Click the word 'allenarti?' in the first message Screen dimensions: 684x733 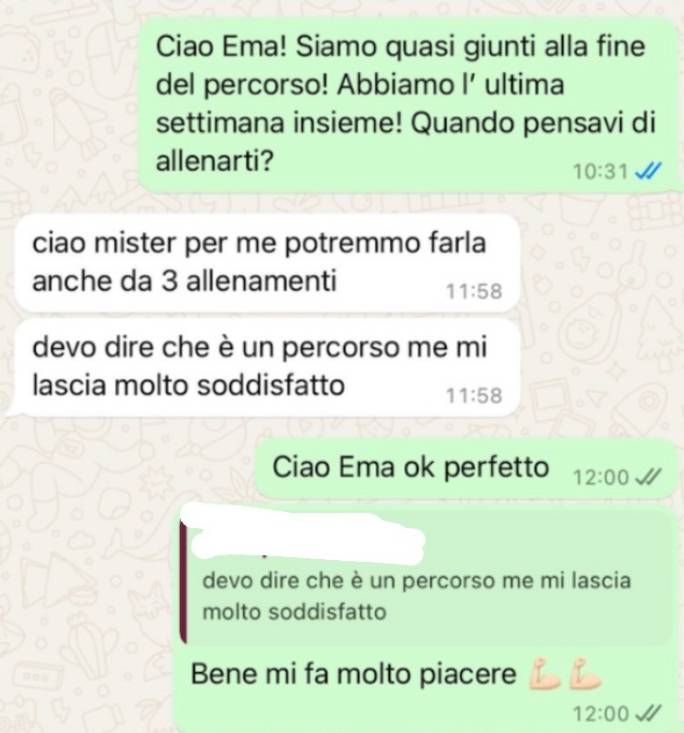[x=214, y=162]
